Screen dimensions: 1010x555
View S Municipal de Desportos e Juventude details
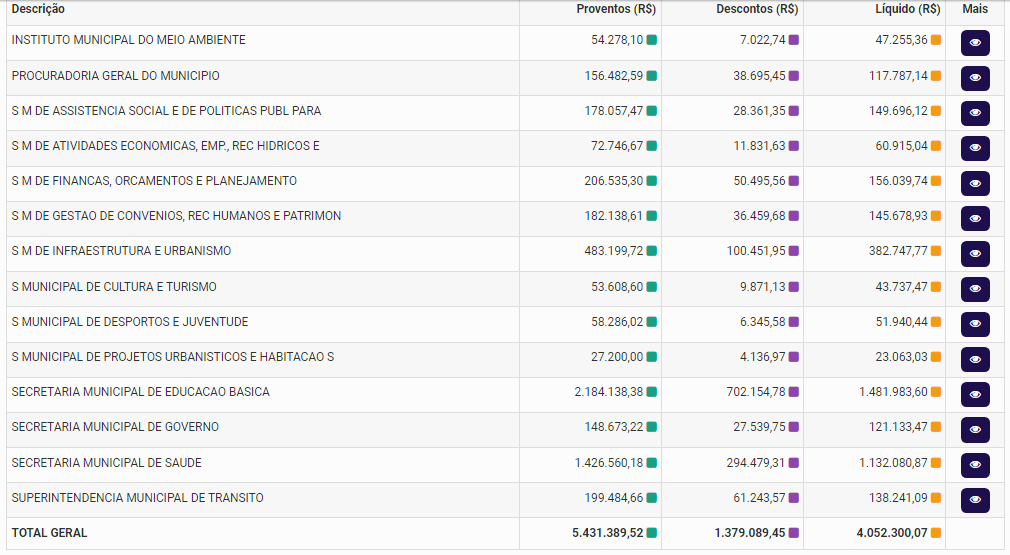(x=975, y=324)
